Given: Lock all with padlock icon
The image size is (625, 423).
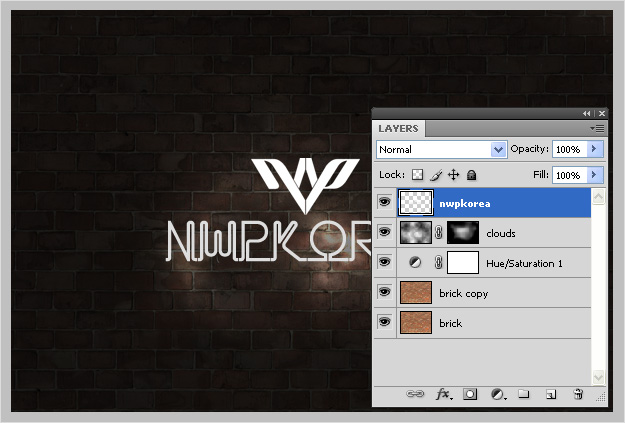Looking at the screenshot, I should pyautogui.click(x=472, y=175).
